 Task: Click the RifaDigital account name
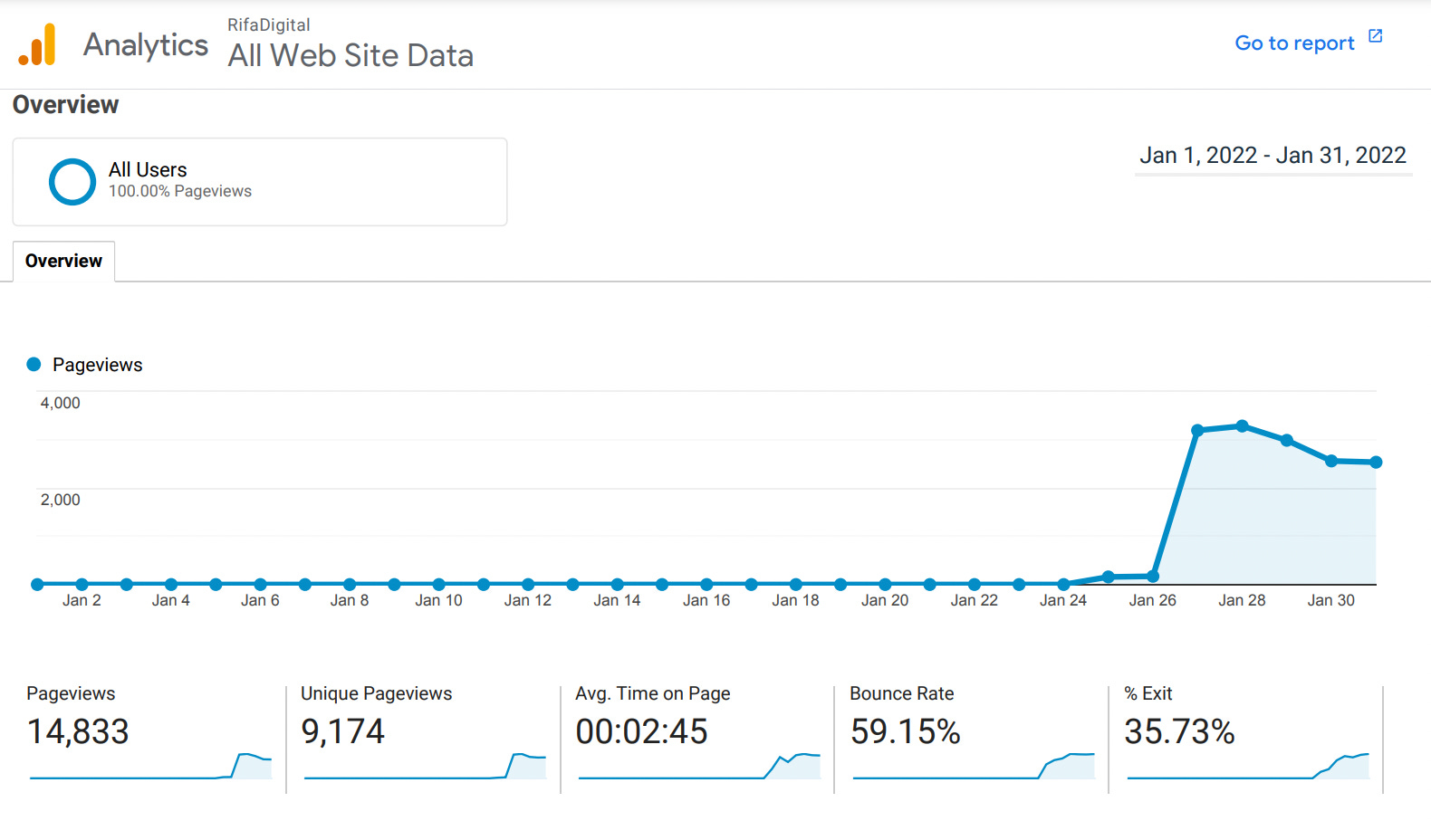[269, 24]
